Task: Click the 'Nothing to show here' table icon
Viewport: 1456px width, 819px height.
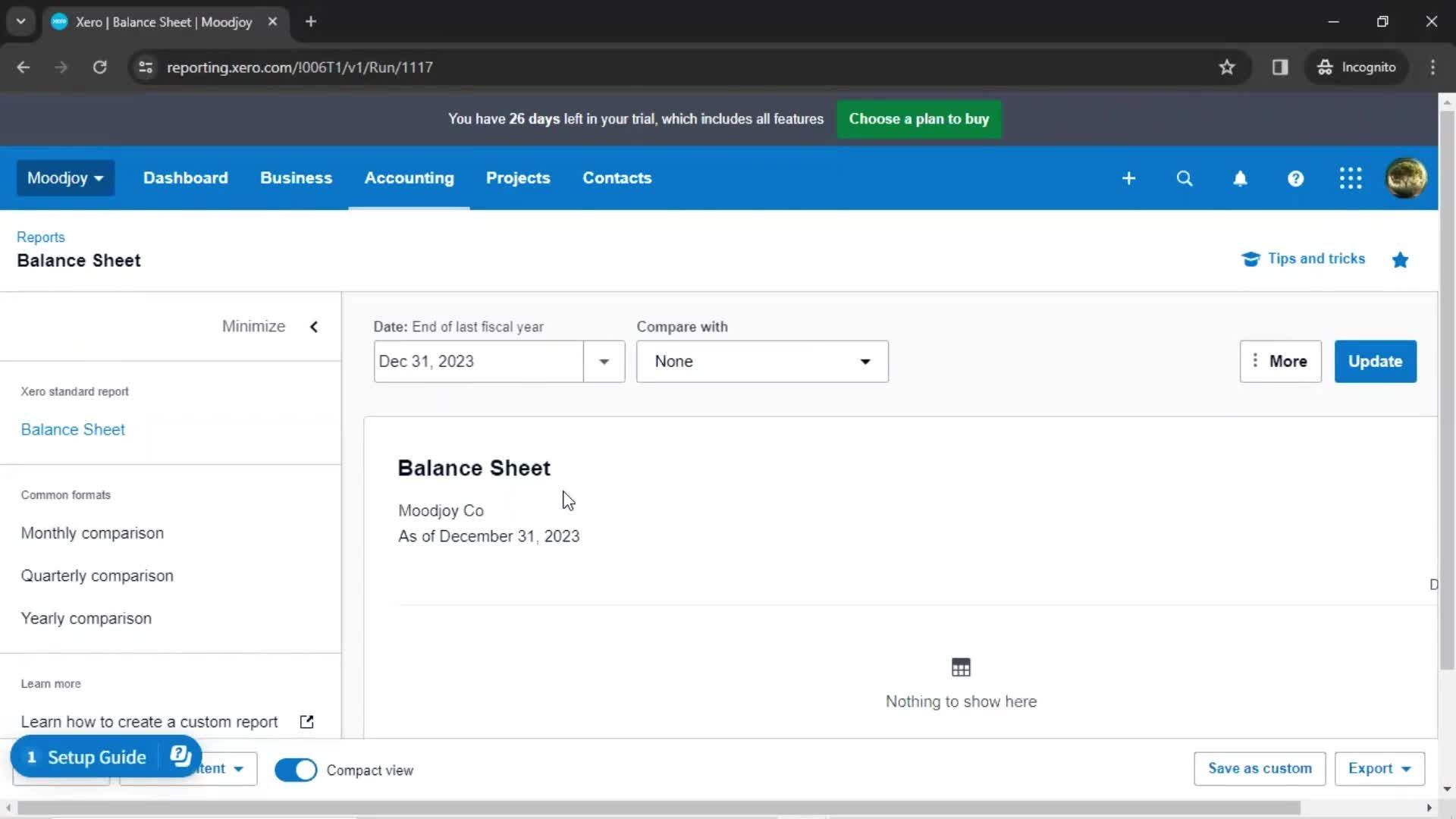Action: [961, 667]
